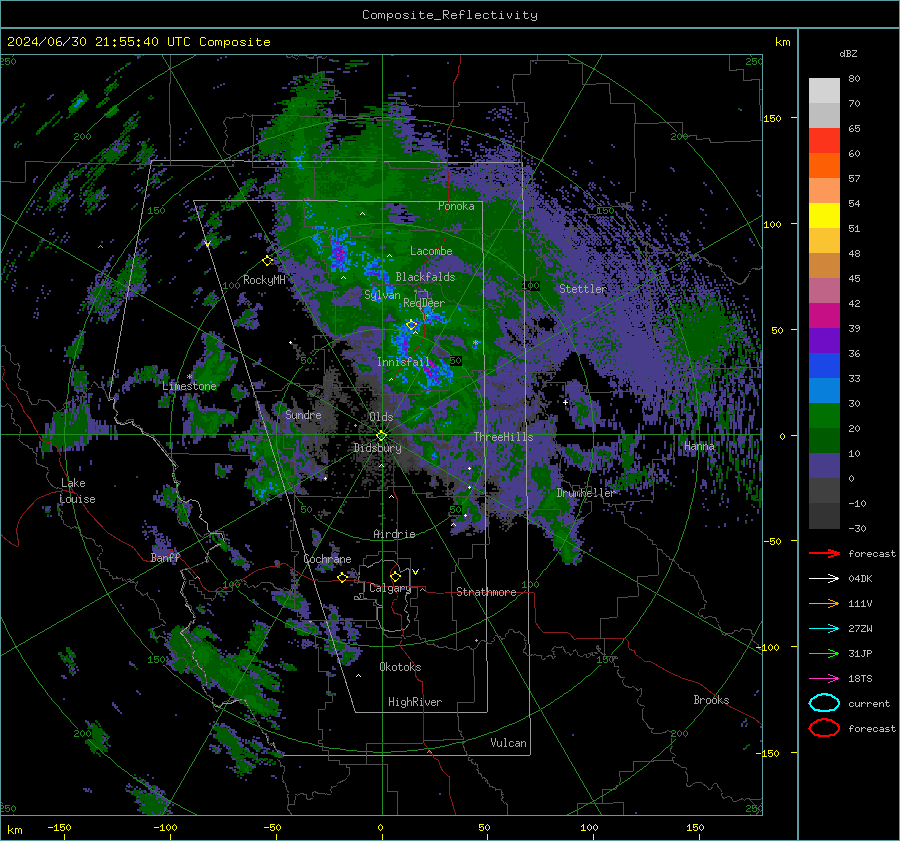Select the yellow 51–54 dBZ swatch
This screenshot has width=900, height=841.
(x=824, y=216)
